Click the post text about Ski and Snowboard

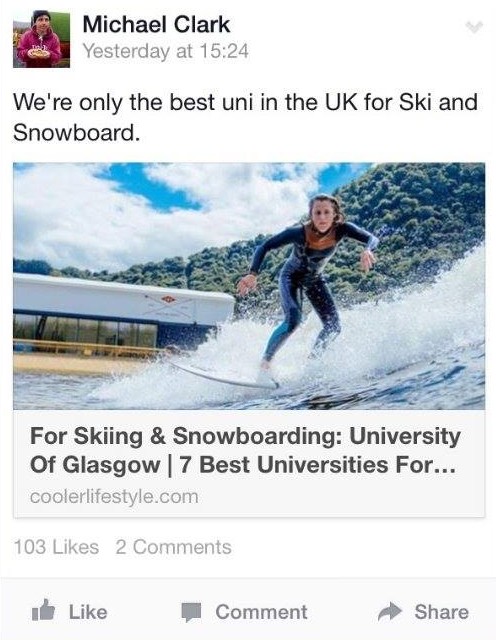click(x=245, y=117)
